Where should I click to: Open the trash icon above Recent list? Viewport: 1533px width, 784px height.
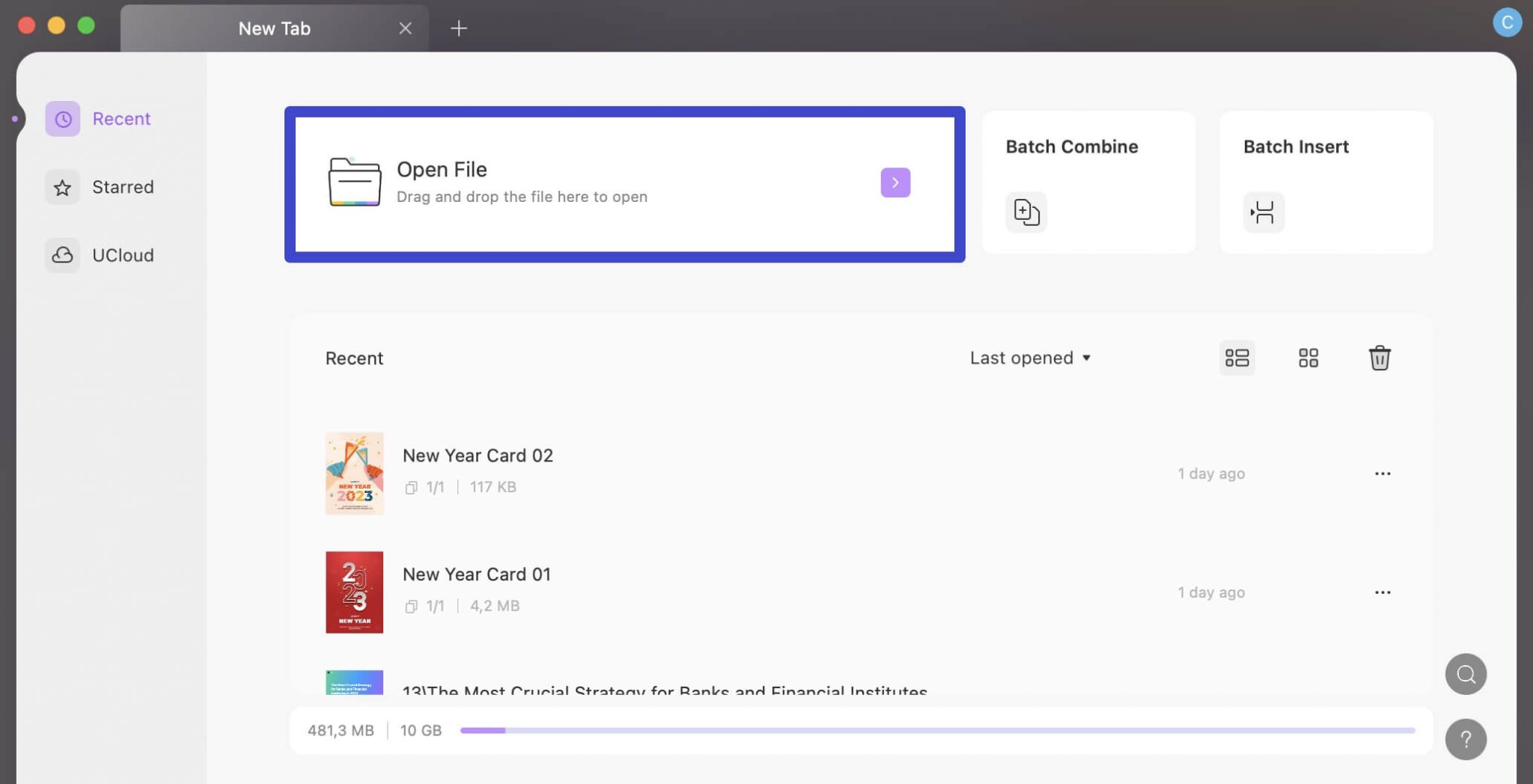1380,358
